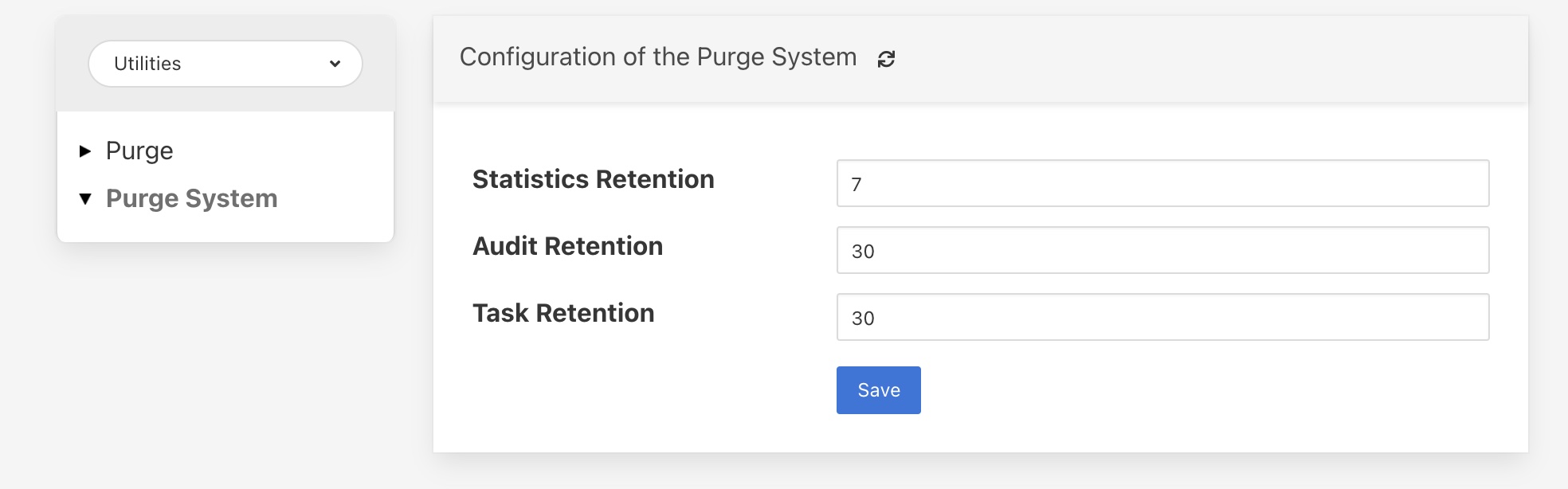Select the Purge navigation entry
1568x489 pixels.
click(139, 151)
